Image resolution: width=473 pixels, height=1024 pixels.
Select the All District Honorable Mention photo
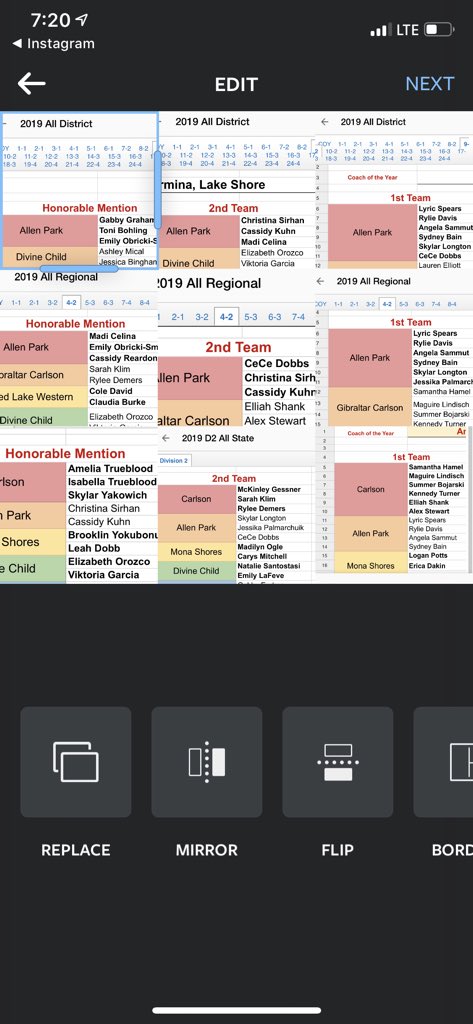point(79,190)
